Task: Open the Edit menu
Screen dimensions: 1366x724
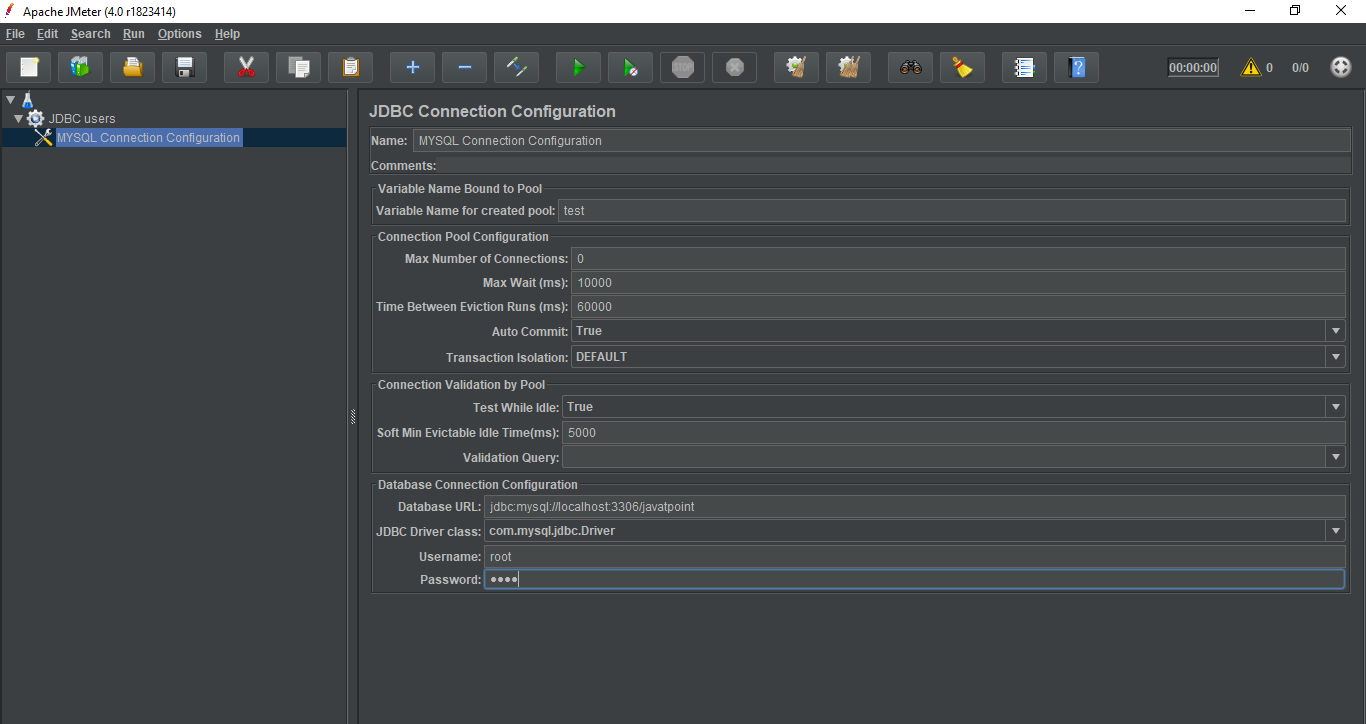Action: (x=48, y=34)
